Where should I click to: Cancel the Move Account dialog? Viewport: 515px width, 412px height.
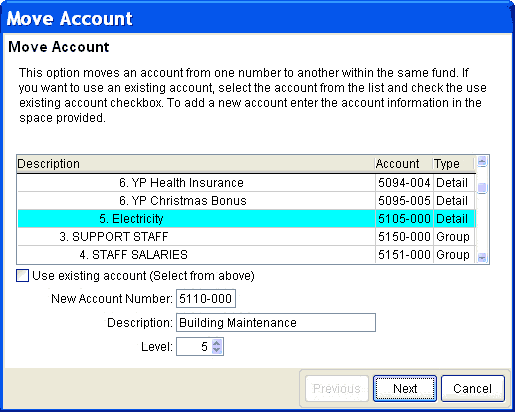472,388
